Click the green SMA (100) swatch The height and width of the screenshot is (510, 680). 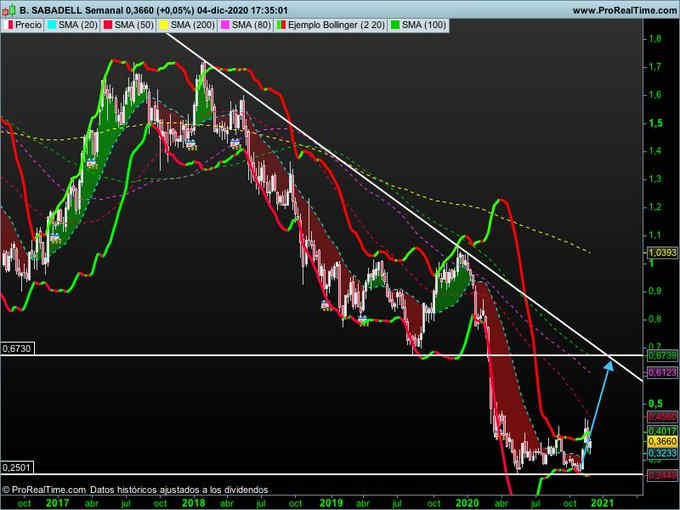[x=395, y=25]
